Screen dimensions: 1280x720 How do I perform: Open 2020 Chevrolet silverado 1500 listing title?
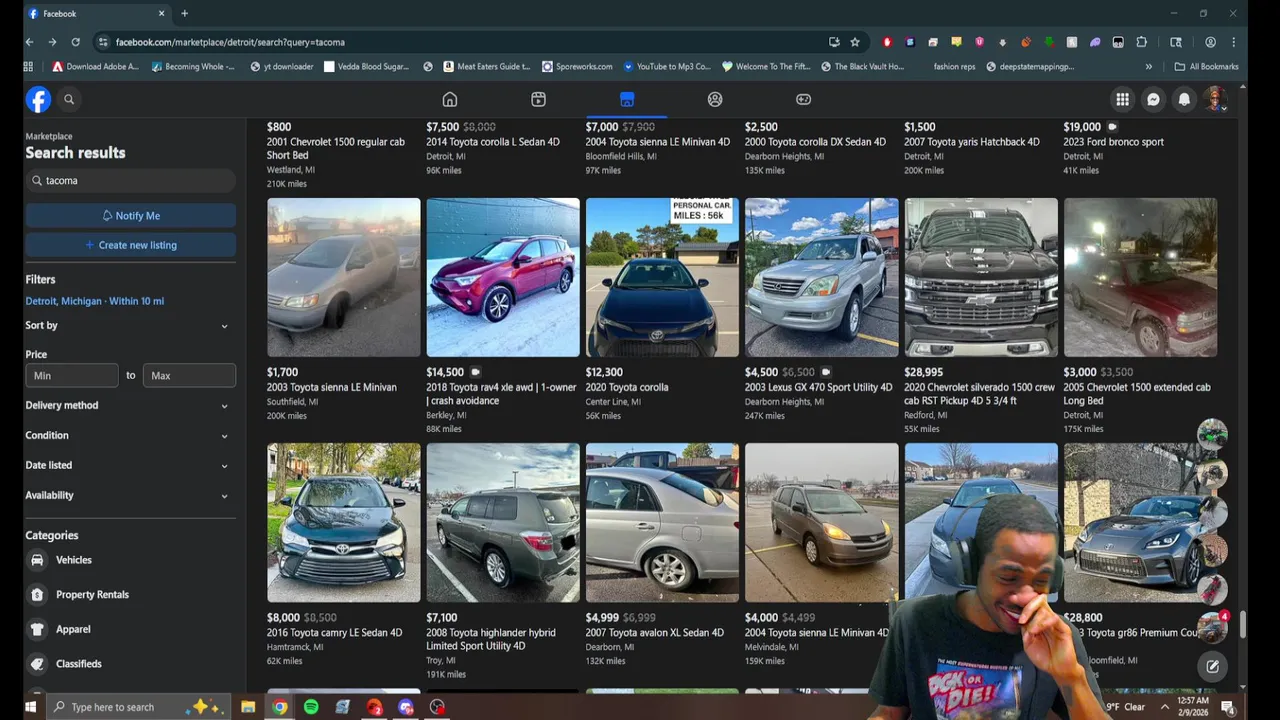(979, 394)
